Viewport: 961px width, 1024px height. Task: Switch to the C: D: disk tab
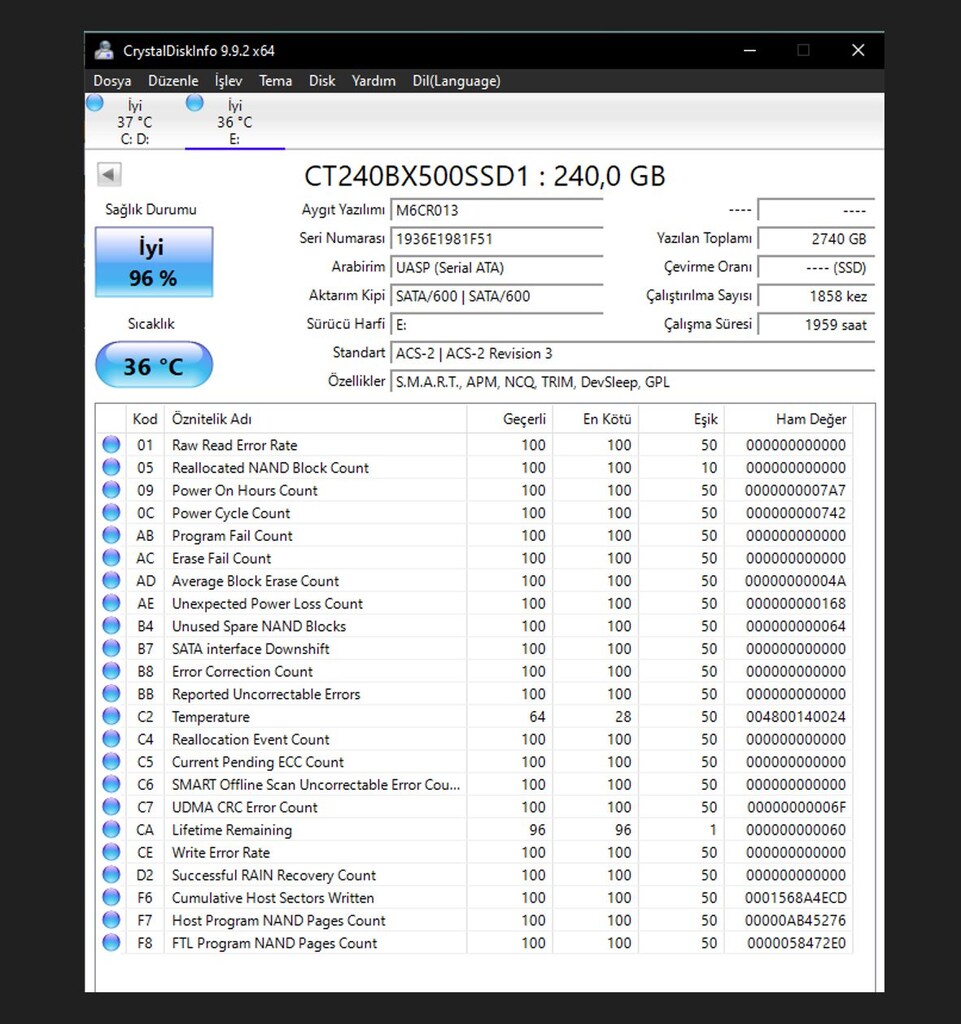[x=135, y=121]
